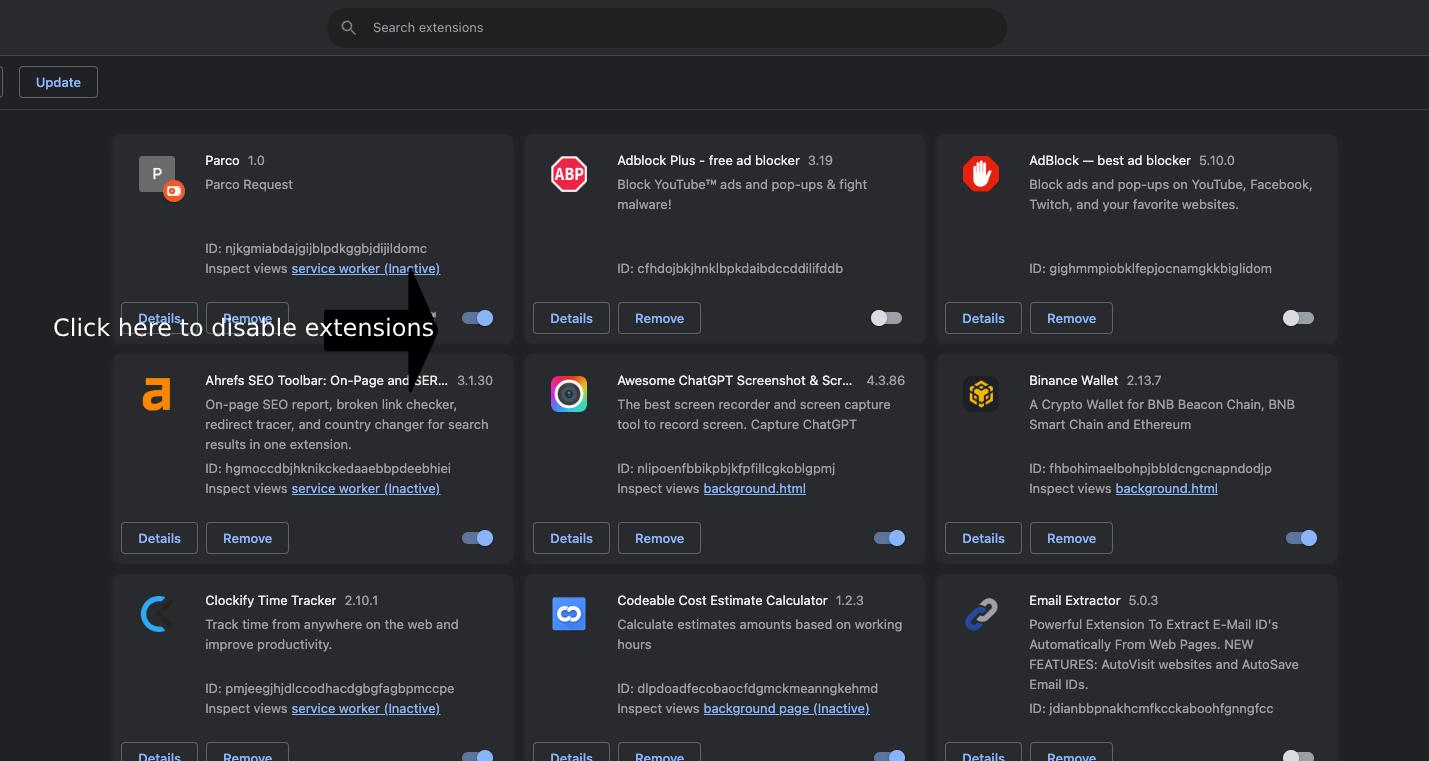Open the inactive service worker for Clockify
The width and height of the screenshot is (1429, 761).
(365, 708)
